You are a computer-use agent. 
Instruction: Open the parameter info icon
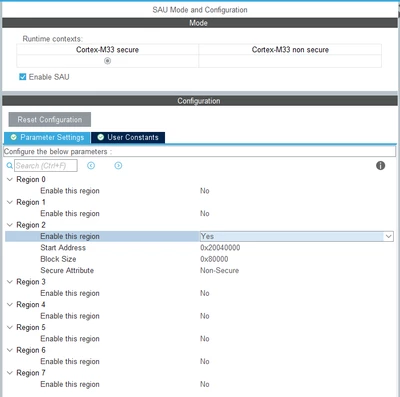click(x=380, y=165)
